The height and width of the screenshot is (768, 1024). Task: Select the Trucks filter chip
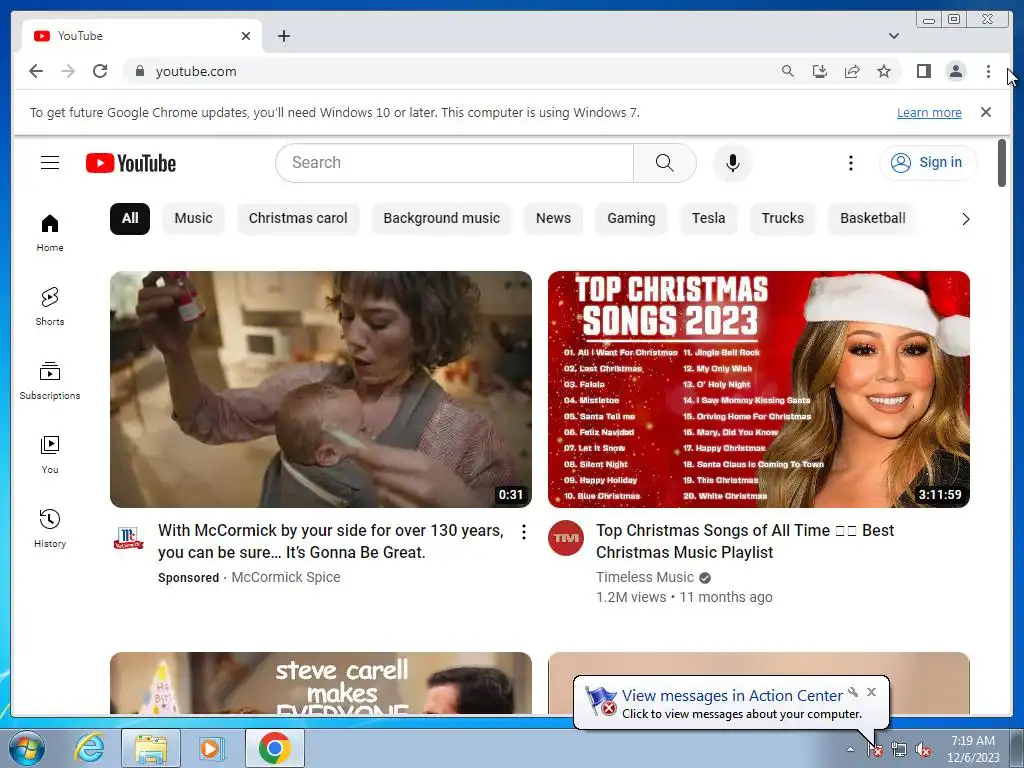point(782,218)
